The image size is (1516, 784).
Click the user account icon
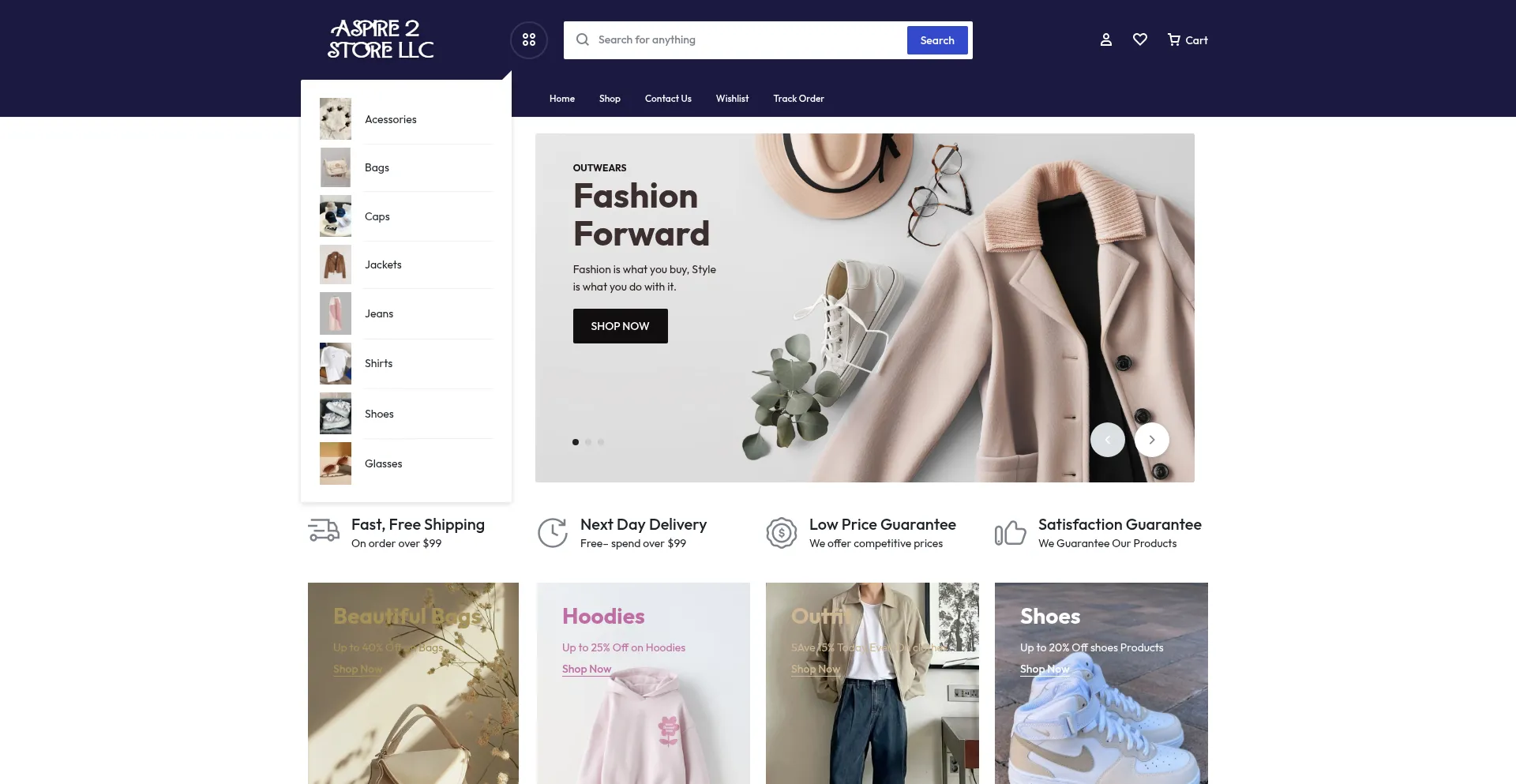coord(1105,39)
